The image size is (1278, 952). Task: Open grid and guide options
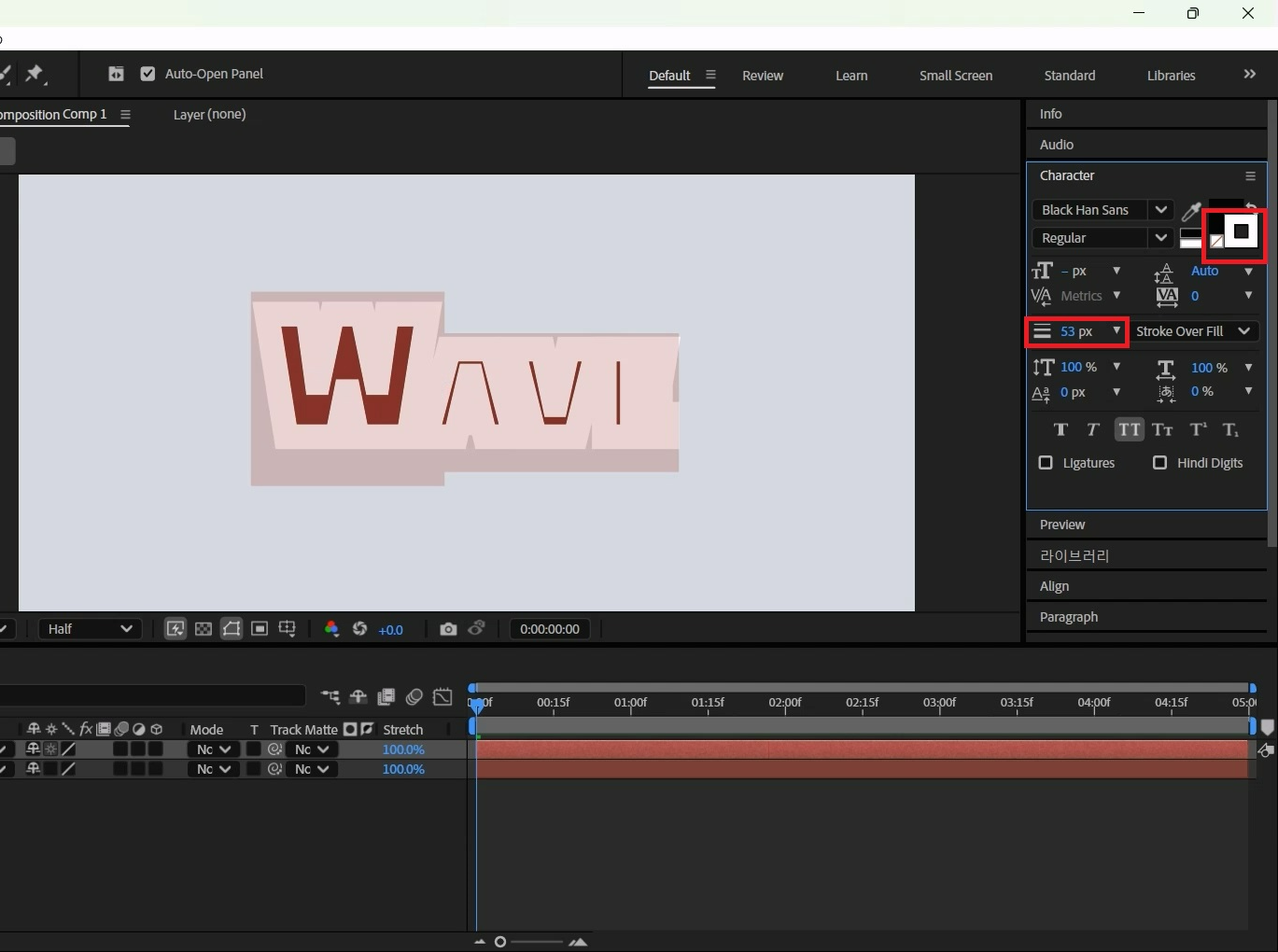(x=287, y=629)
